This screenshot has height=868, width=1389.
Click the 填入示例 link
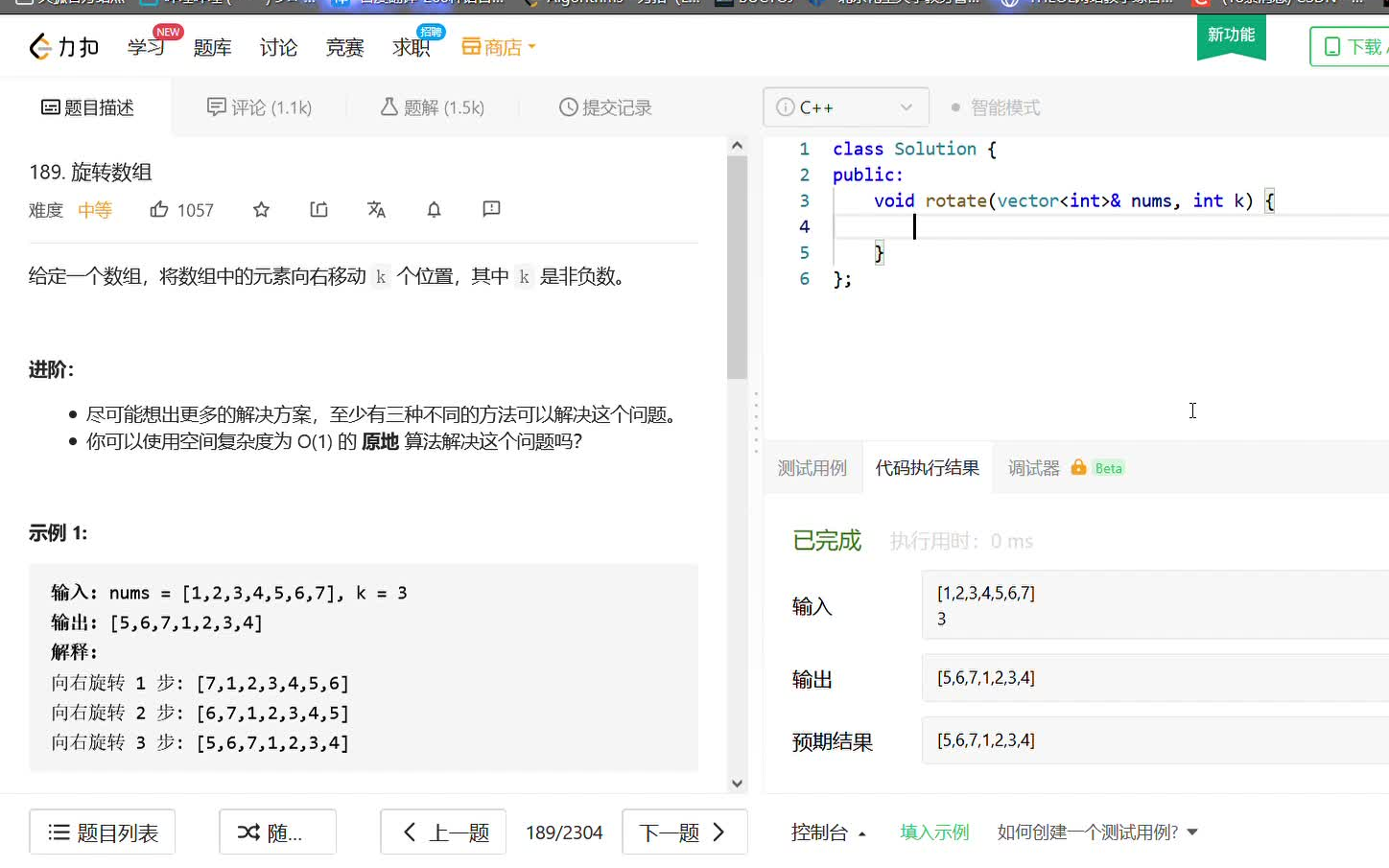click(x=934, y=833)
